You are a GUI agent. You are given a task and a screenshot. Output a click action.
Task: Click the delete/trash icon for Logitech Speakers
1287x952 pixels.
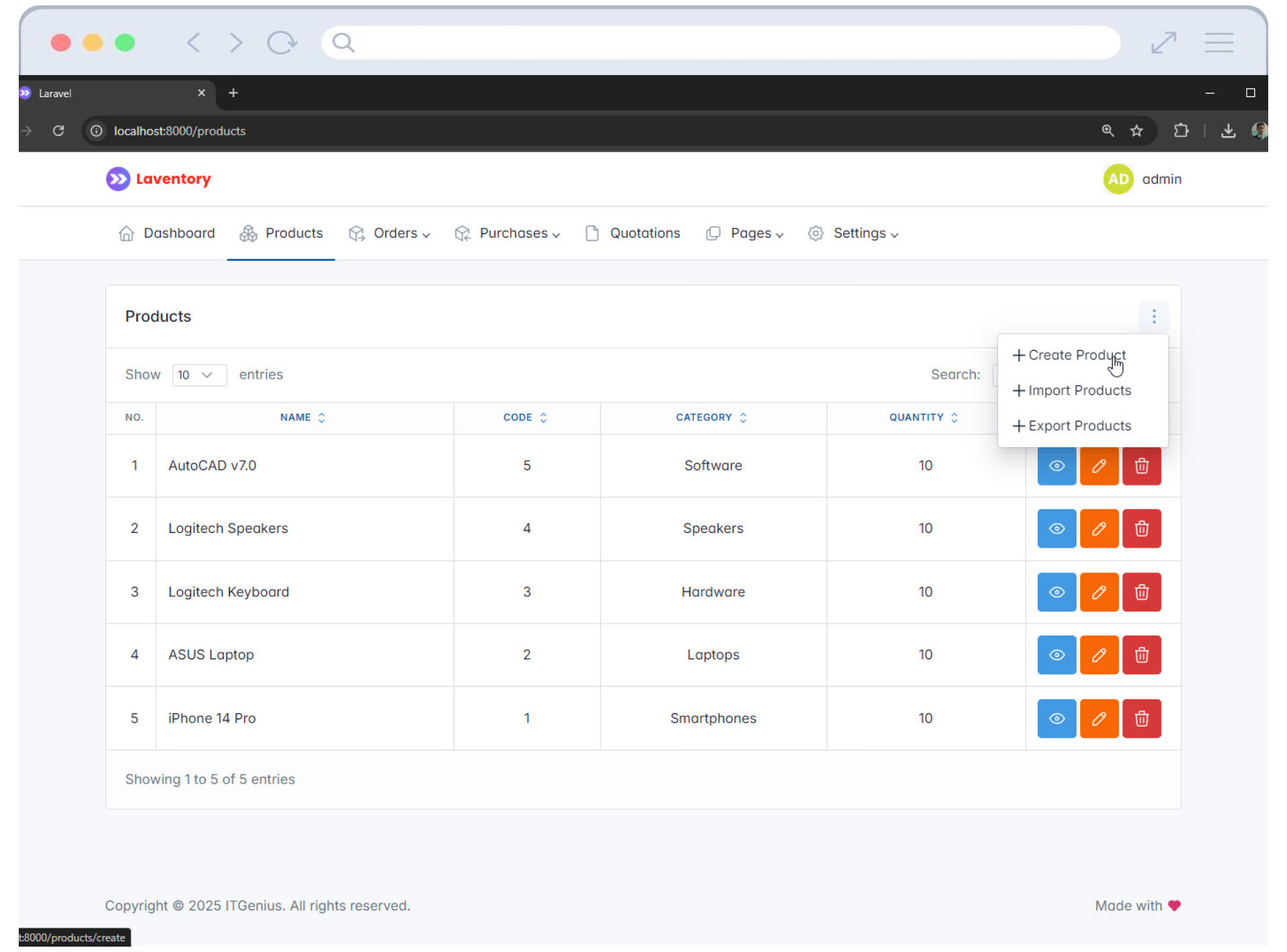pos(1142,528)
